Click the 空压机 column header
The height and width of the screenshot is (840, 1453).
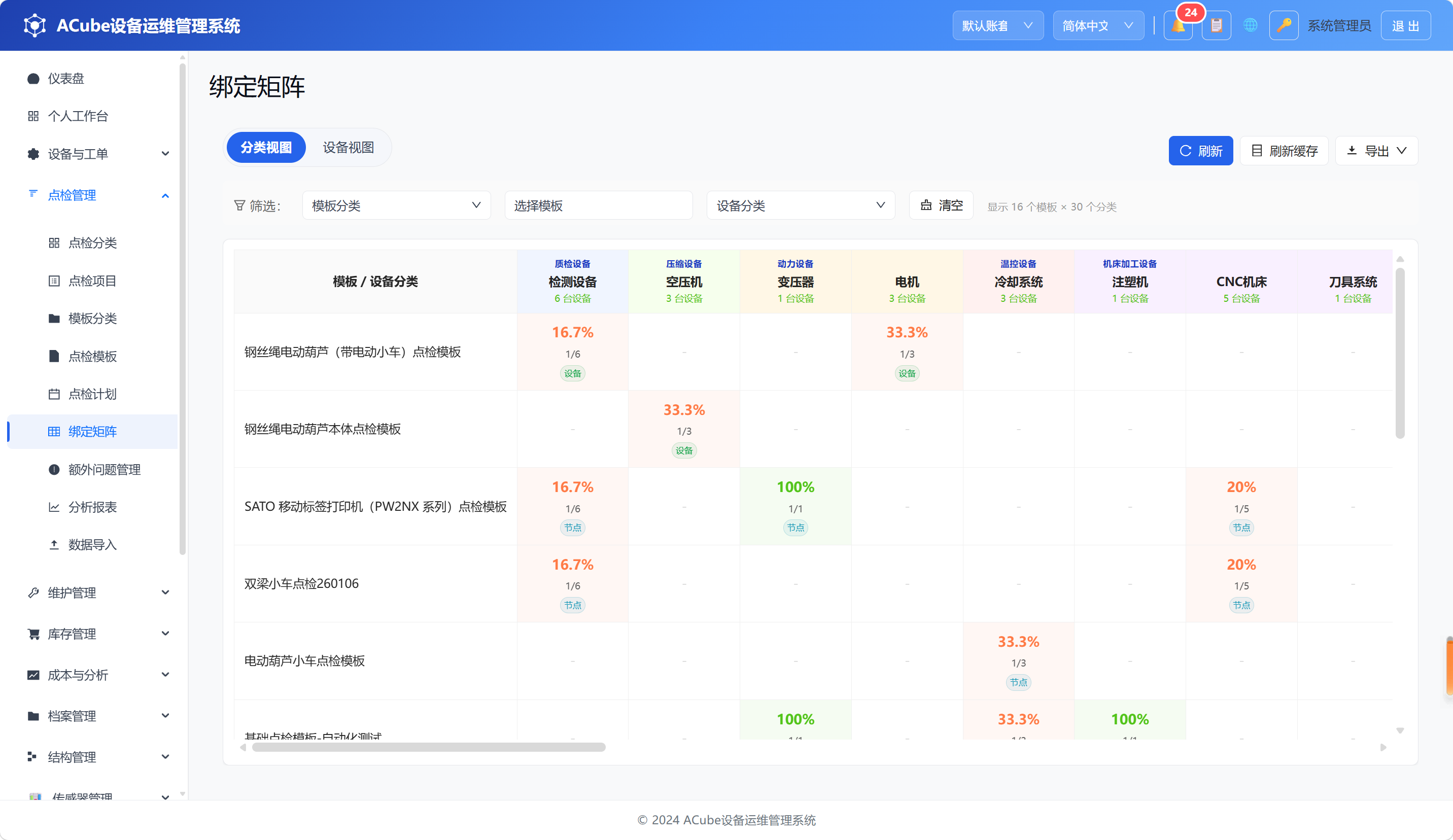click(684, 282)
